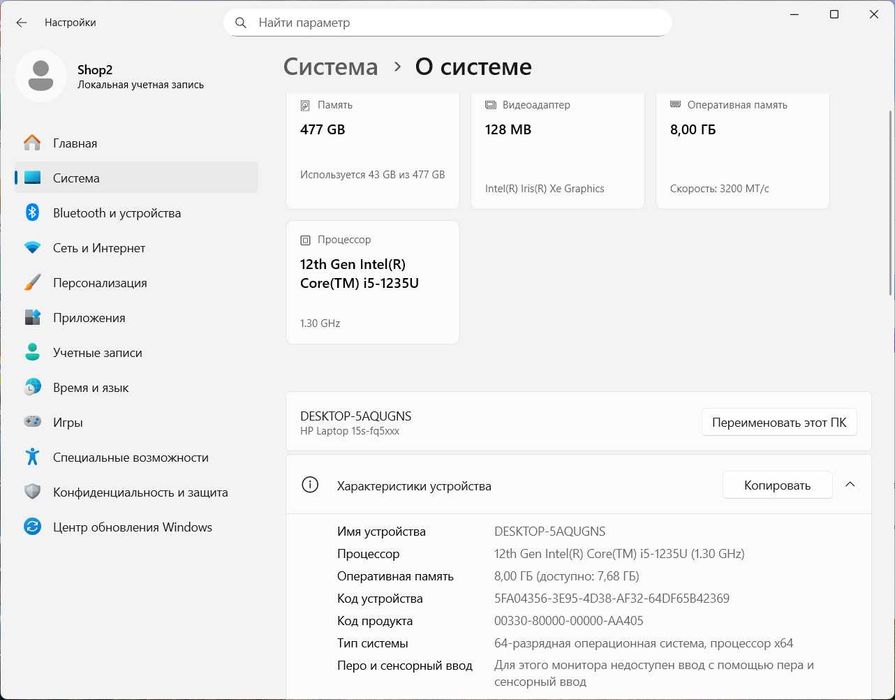
Task: Click Используется 43 GB из 477 GB text
Action: (x=372, y=175)
